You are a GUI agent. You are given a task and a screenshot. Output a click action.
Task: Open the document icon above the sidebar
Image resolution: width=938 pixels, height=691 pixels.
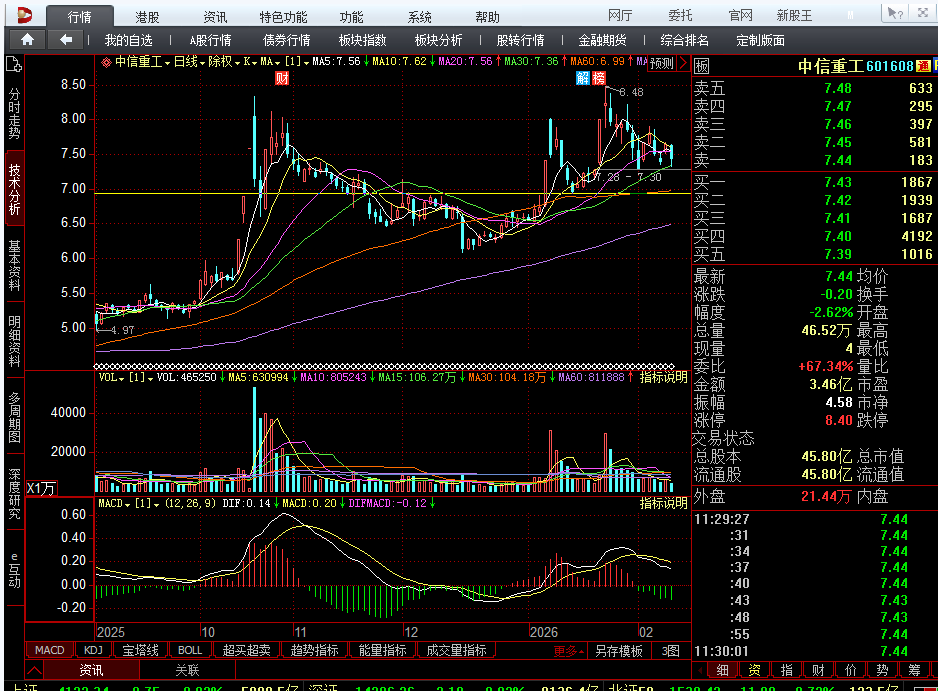(14, 64)
